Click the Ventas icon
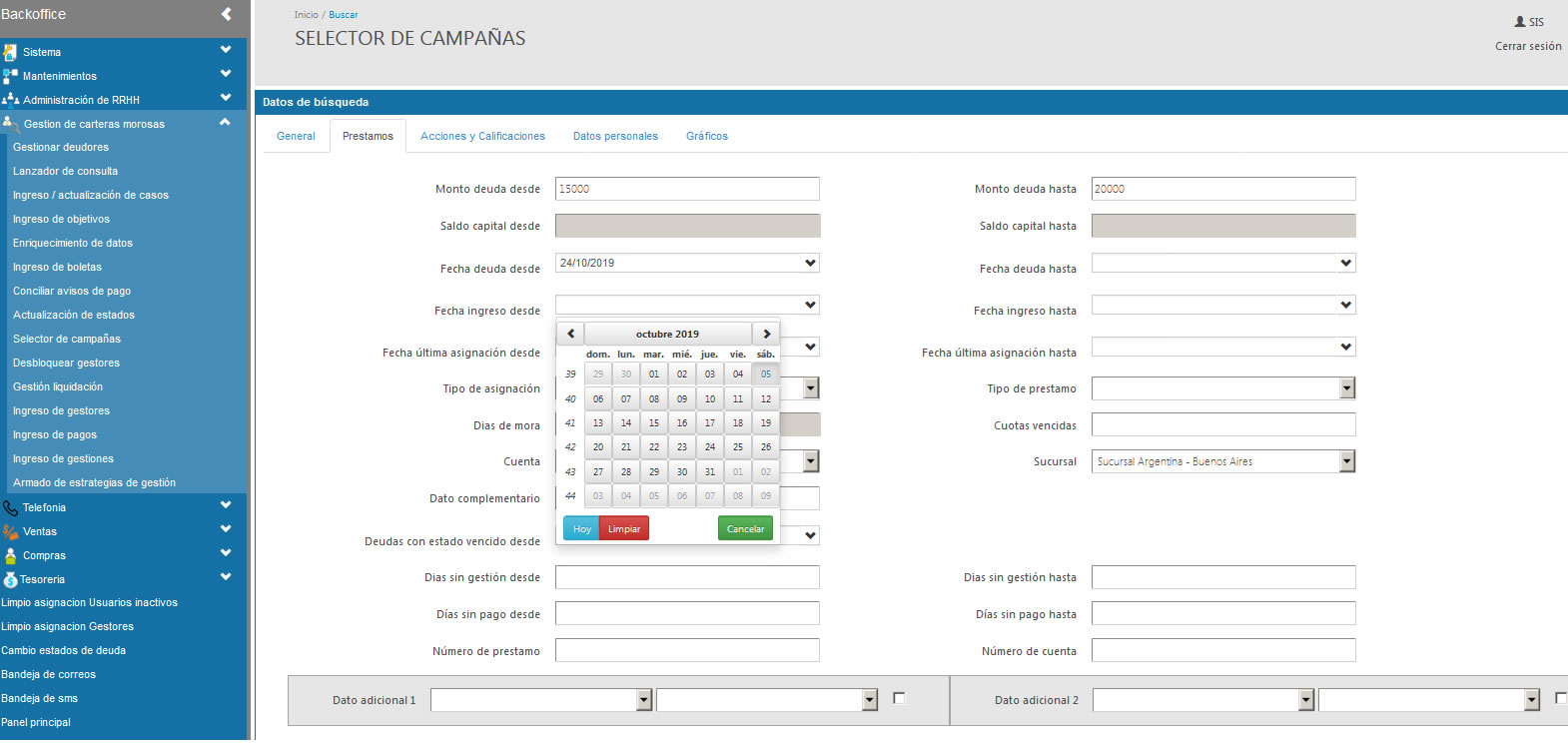1568x743 pixels. (10, 531)
